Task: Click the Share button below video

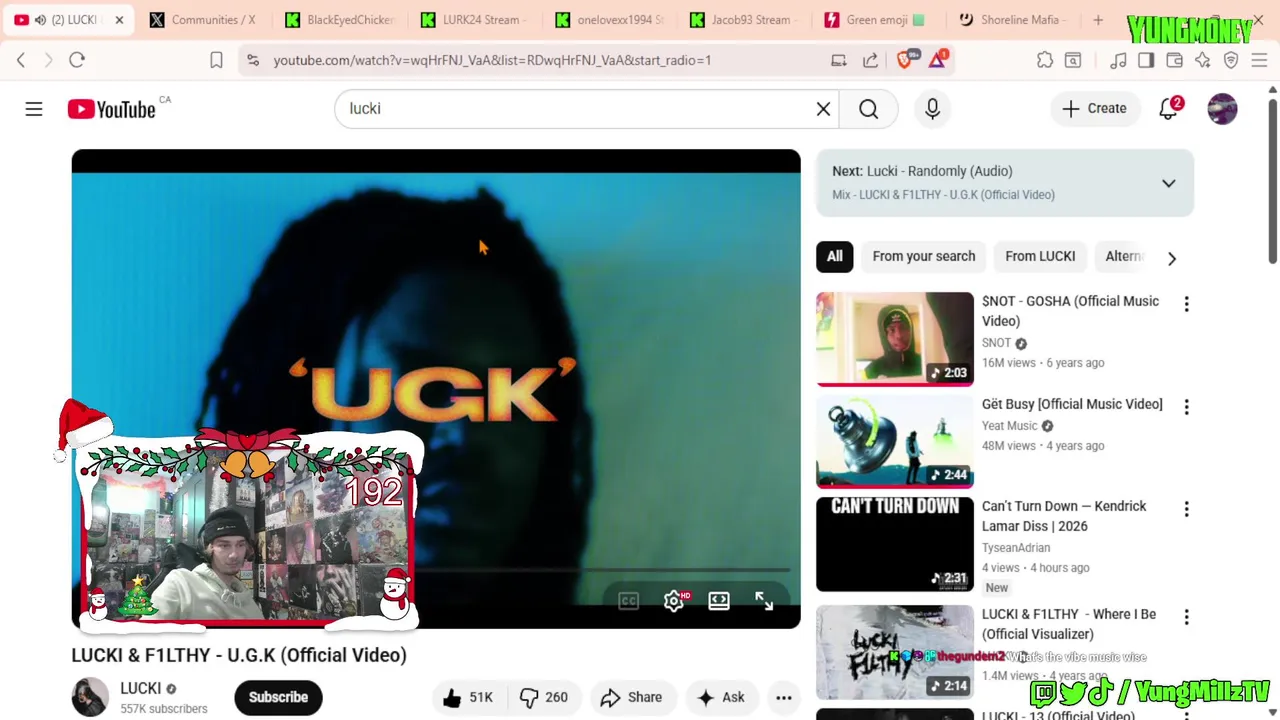Action: tap(631, 697)
